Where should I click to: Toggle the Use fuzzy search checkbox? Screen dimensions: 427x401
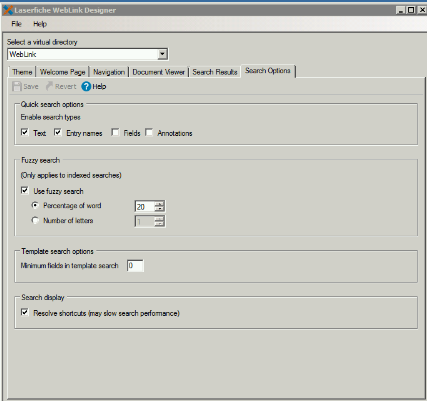(x=25, y=190)
